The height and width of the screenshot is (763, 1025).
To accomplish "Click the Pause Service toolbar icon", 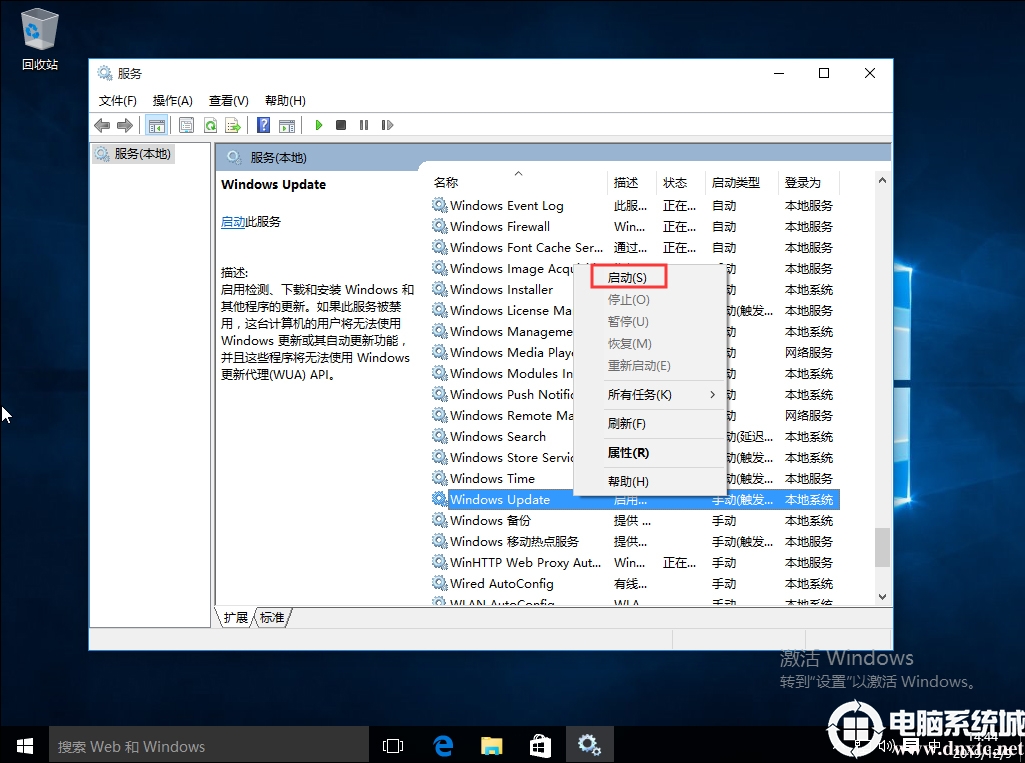I will point(363,125).
